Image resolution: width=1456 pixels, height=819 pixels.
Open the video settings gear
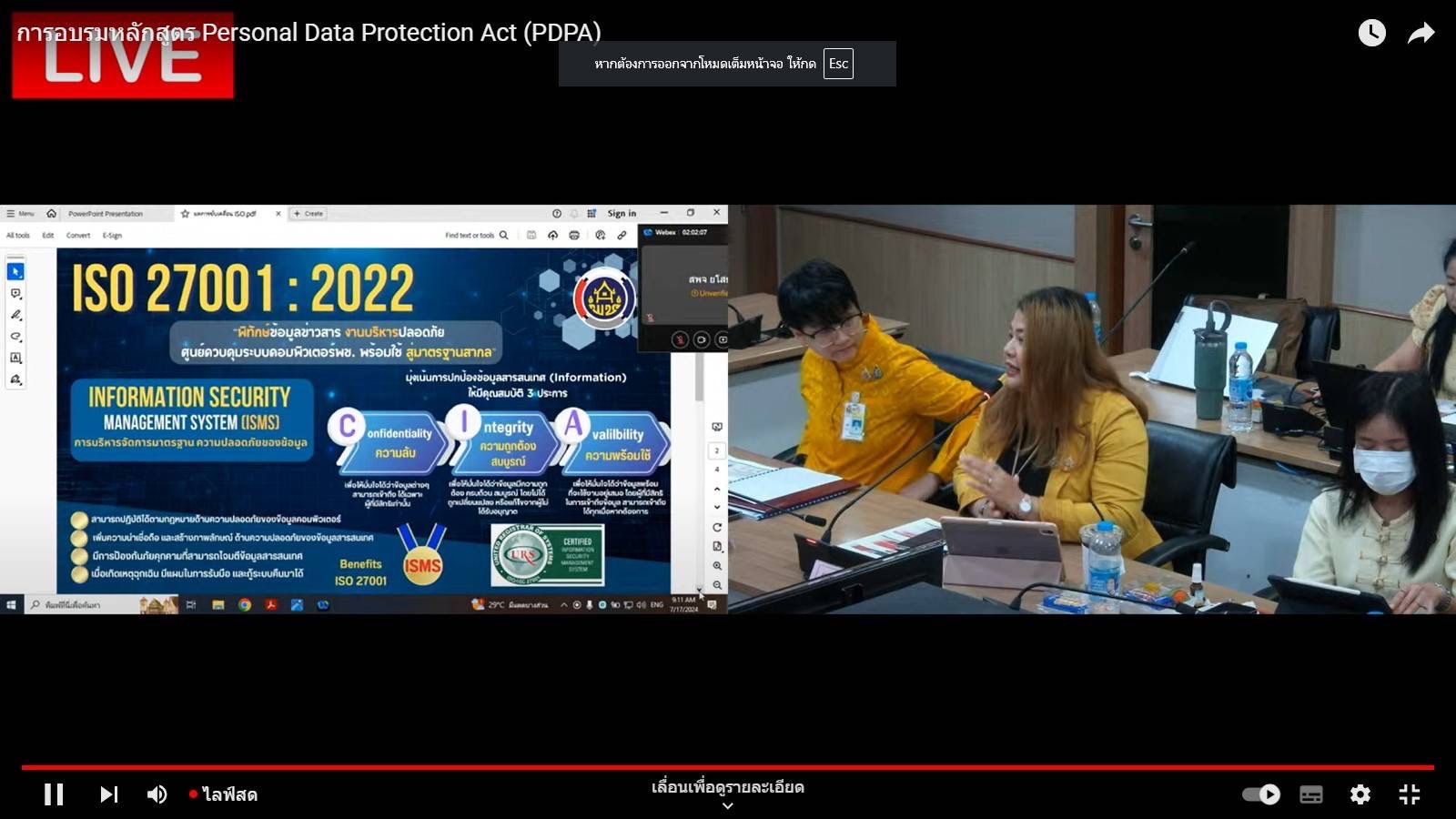(x=1360, y=794)
